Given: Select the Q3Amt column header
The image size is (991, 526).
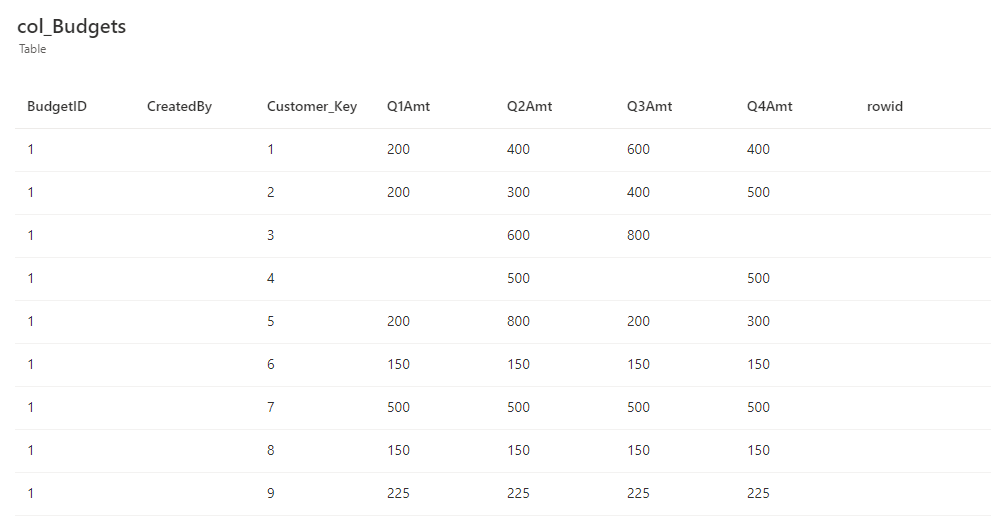Looking at the screenshot, I should [649, 106].
